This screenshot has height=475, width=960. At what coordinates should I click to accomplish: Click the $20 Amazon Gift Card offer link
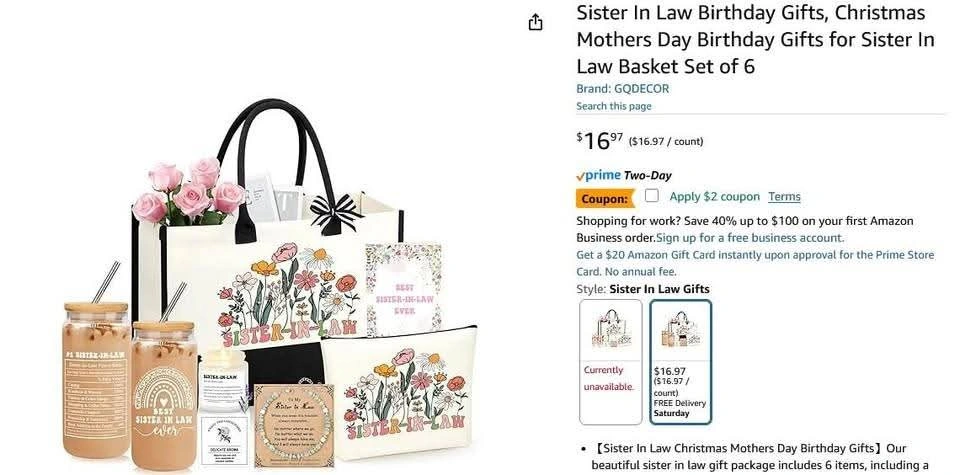click(755, 263)
